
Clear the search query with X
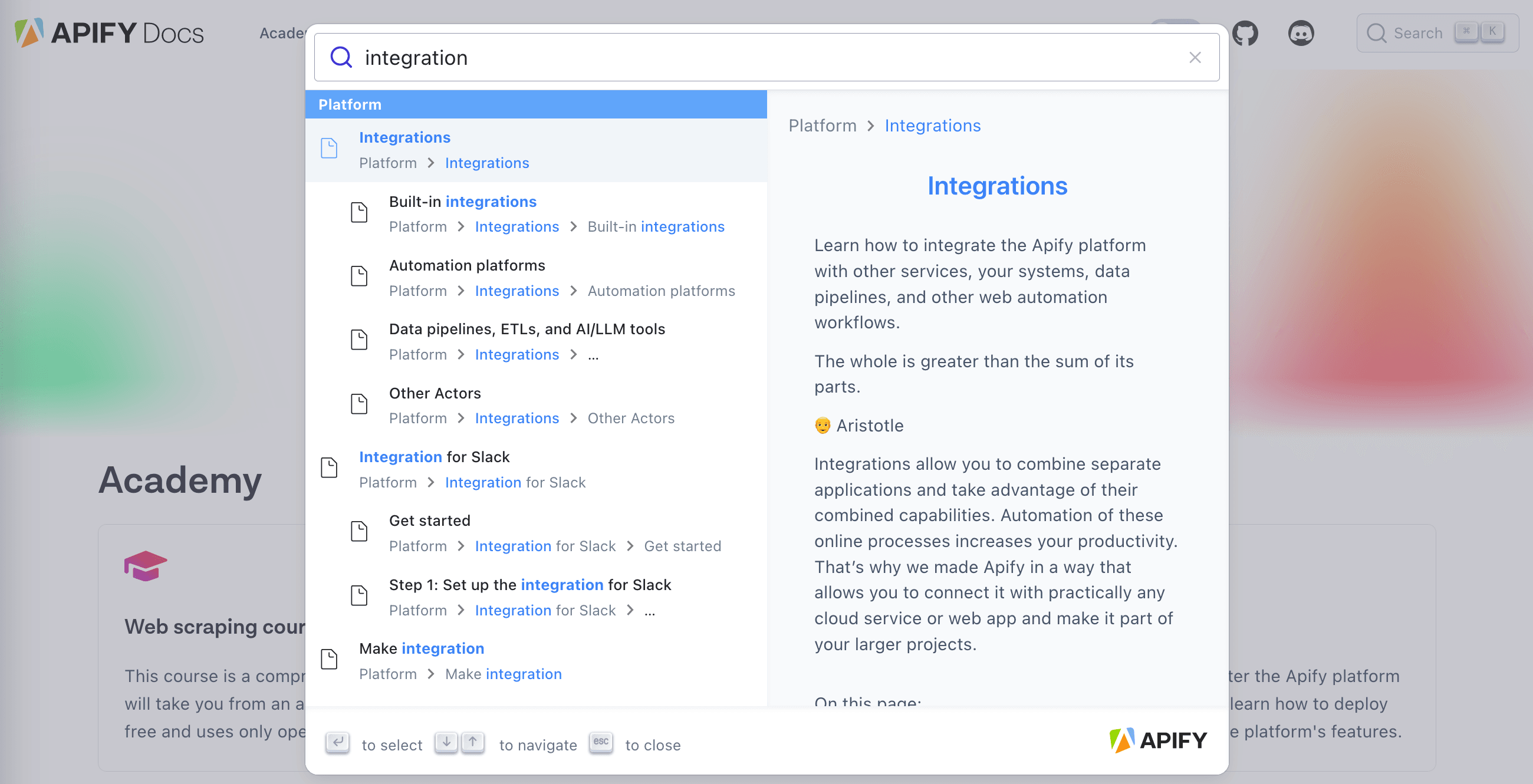point(1195,58)
